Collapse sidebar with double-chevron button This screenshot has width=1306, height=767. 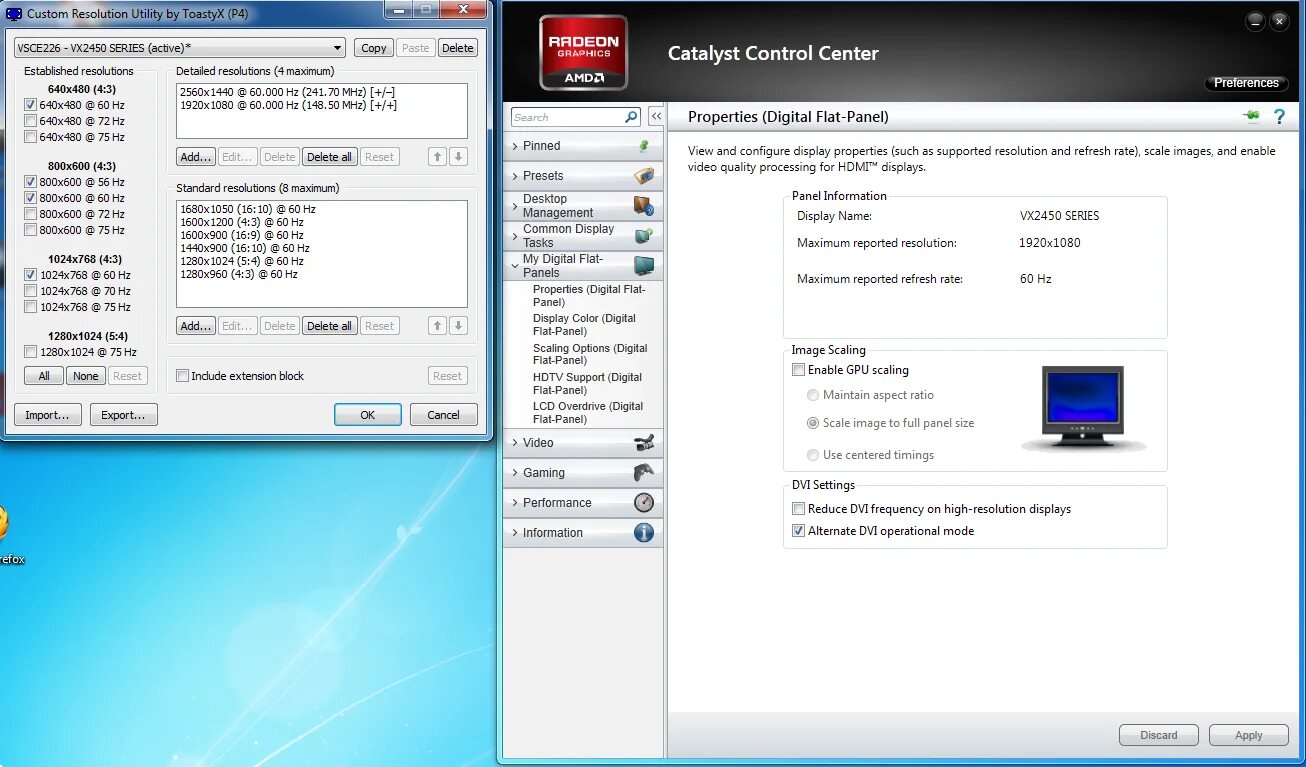tap(656, 117)
